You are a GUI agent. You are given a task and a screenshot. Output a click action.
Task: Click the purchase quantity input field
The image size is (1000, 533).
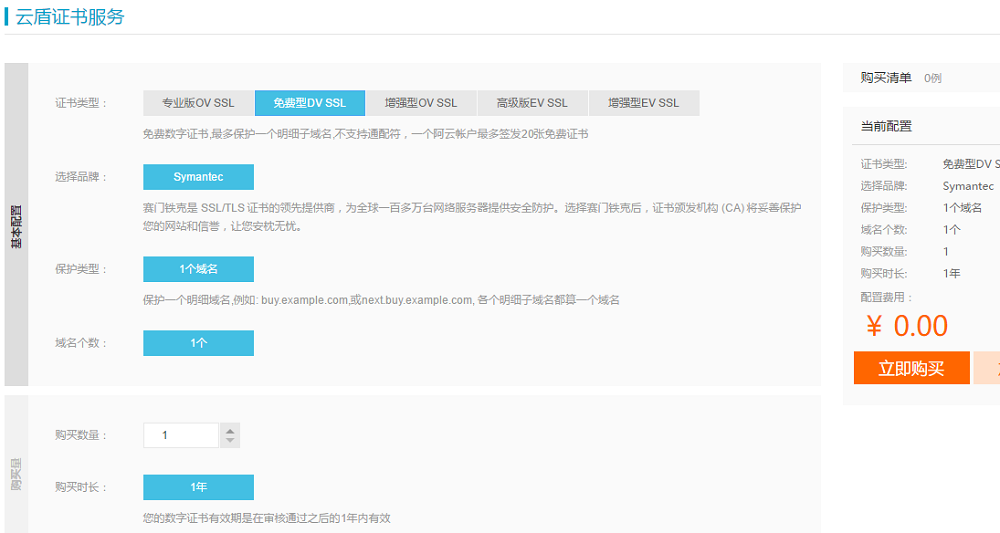(181, 435)
